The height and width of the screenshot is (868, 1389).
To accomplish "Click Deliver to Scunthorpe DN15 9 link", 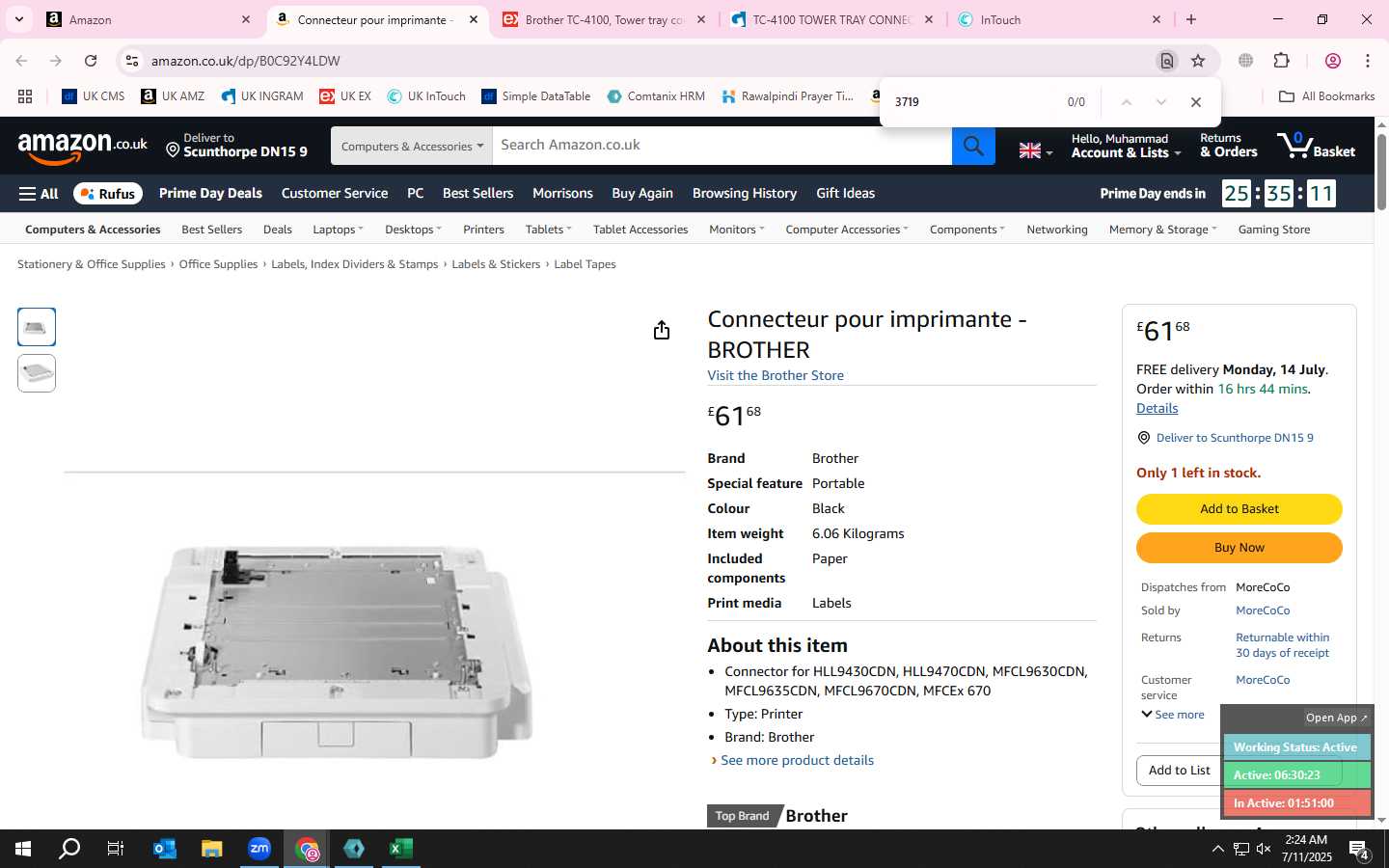I will [1235, 438].
